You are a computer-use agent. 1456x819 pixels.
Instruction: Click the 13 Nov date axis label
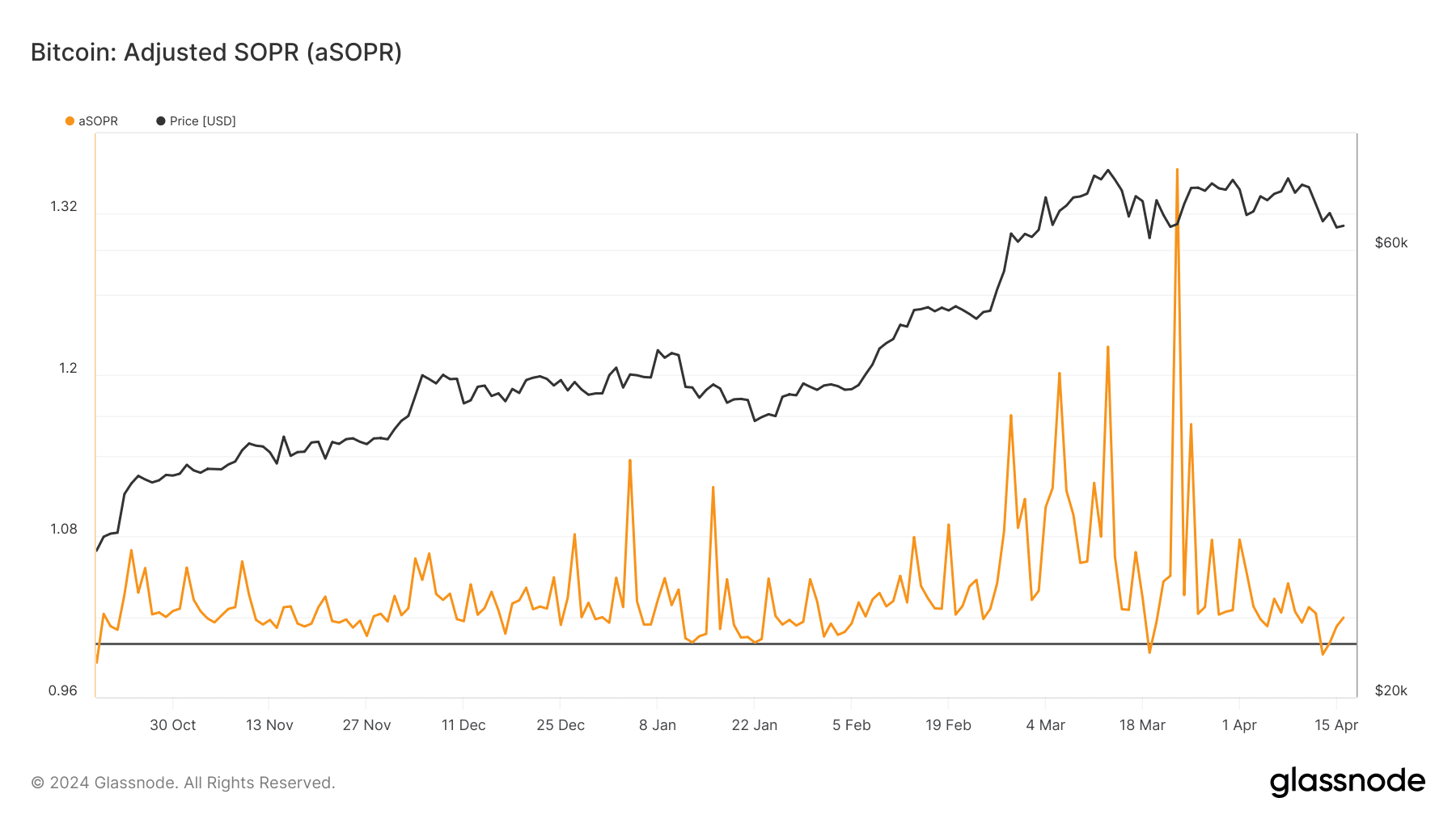269,725
